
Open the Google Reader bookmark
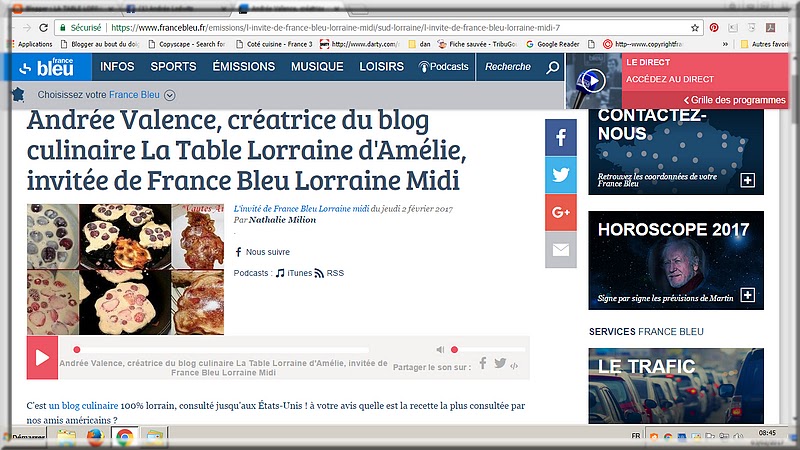click(553, 44)
